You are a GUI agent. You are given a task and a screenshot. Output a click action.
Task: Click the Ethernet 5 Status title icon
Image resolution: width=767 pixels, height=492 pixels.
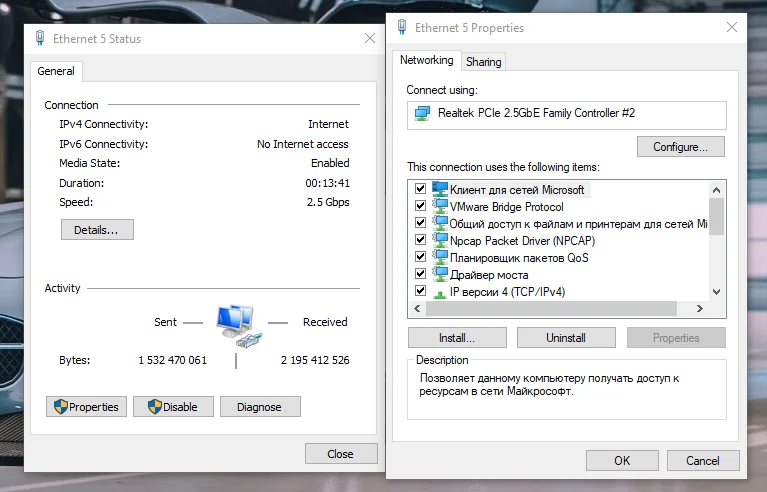pyautogui.click(x=40, y=38)
